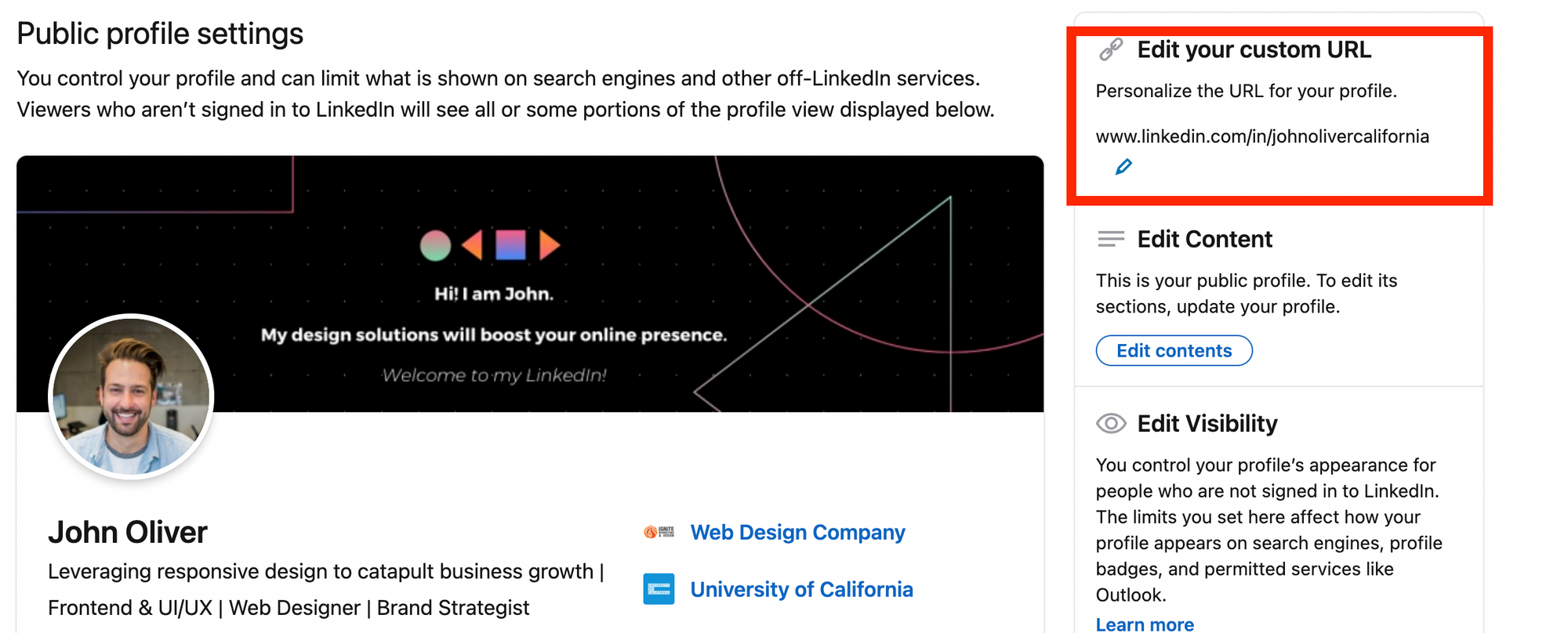The height and width of the screenshot is (633, 1568).
Task: Select the URL www.linkedin.com/in/johnolivercalifornia
Action: (1262, 136)
